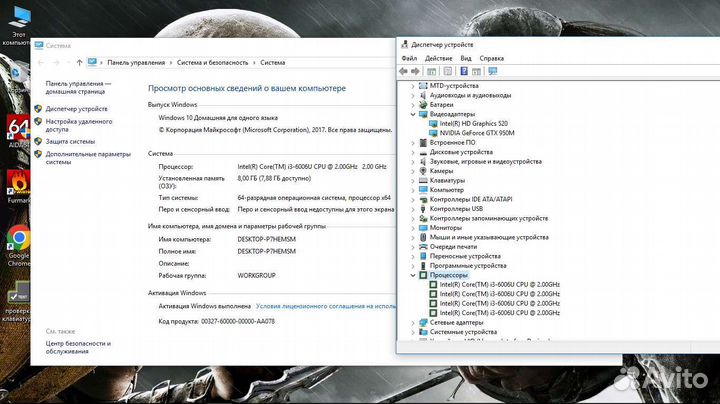This screenshot has height=404, width=720.
Task: Click the Системные устройства folder icon
Action: [x=423, y=332]
